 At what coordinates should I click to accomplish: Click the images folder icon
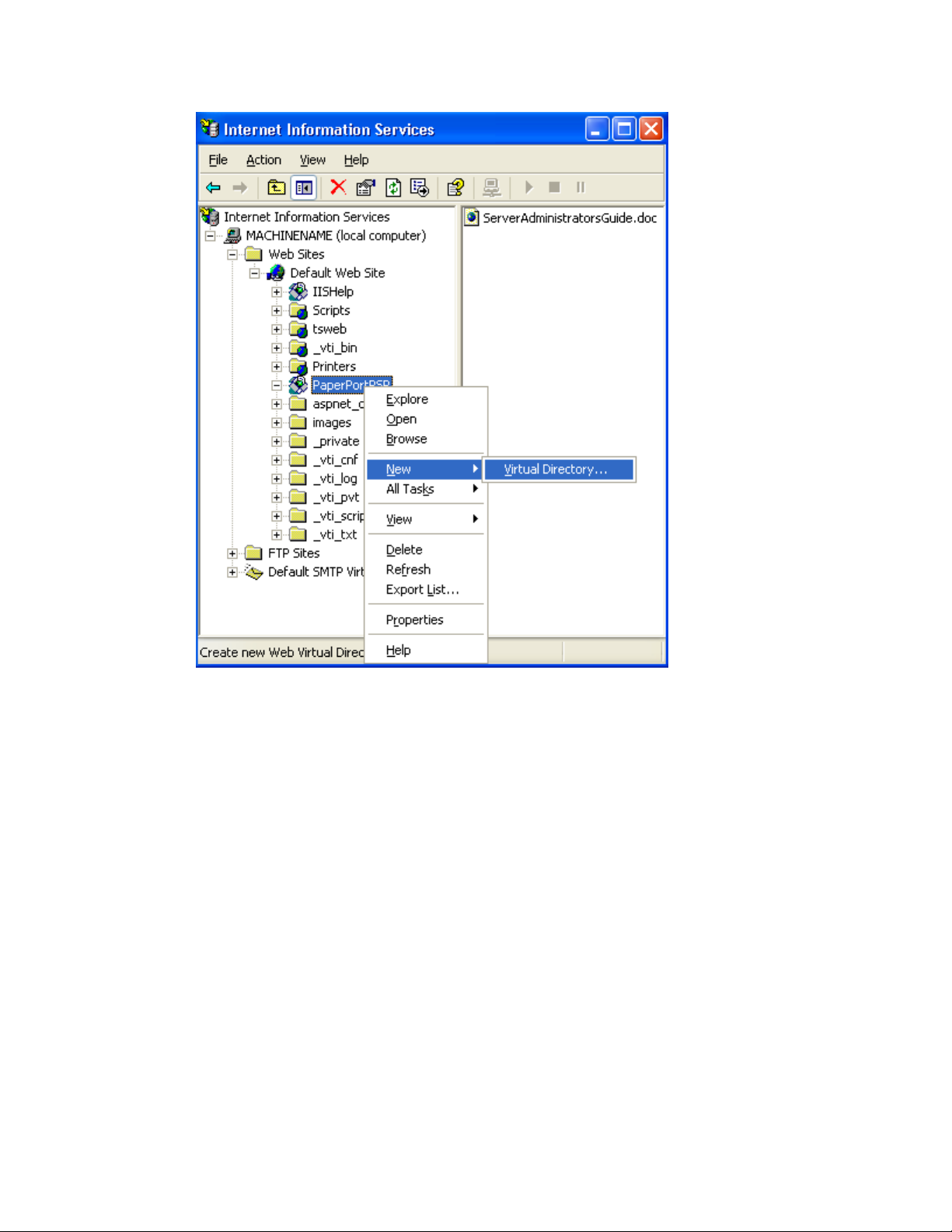298,422
